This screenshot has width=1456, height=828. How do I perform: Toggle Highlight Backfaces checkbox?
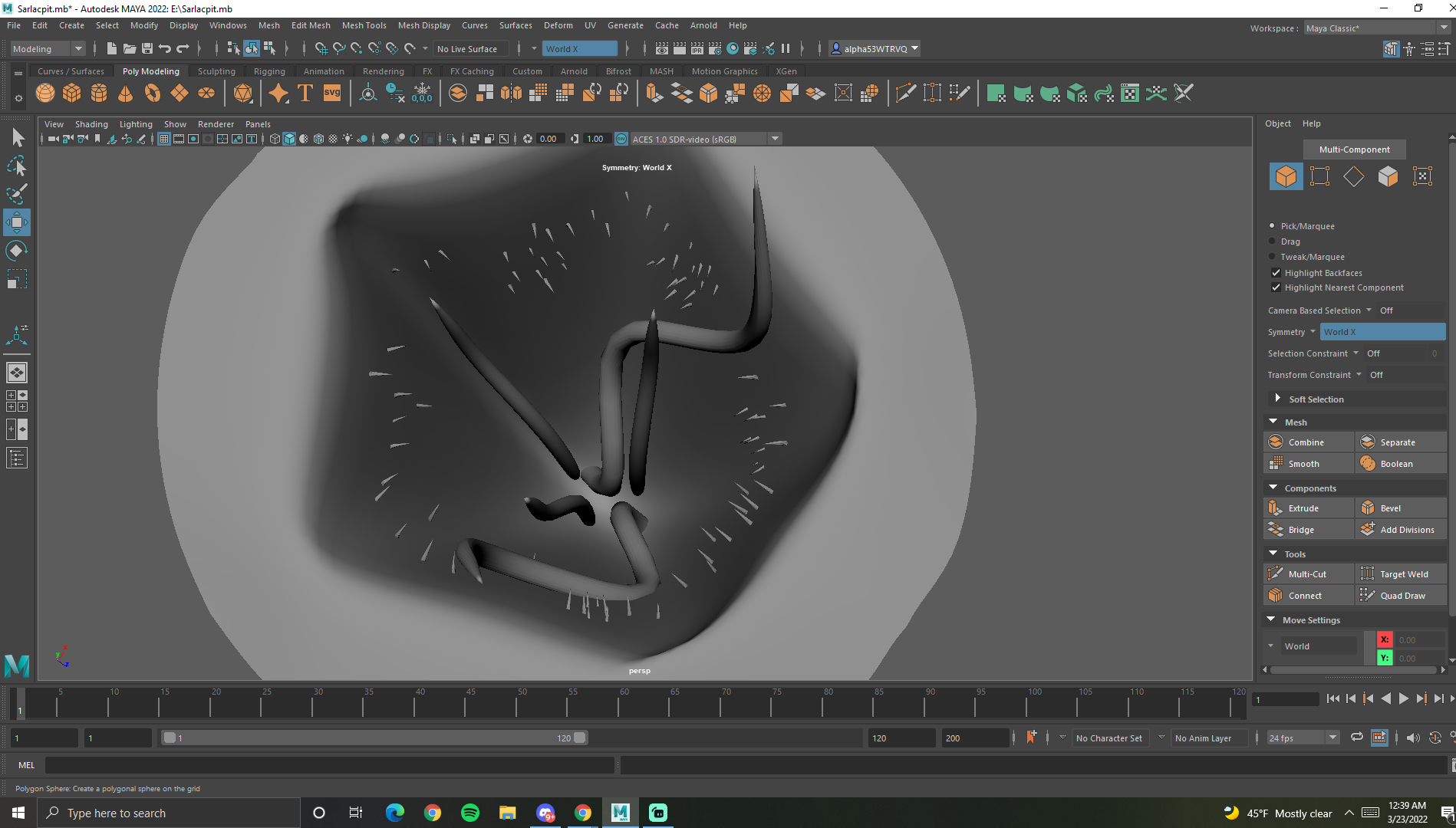coord(1276,273)
